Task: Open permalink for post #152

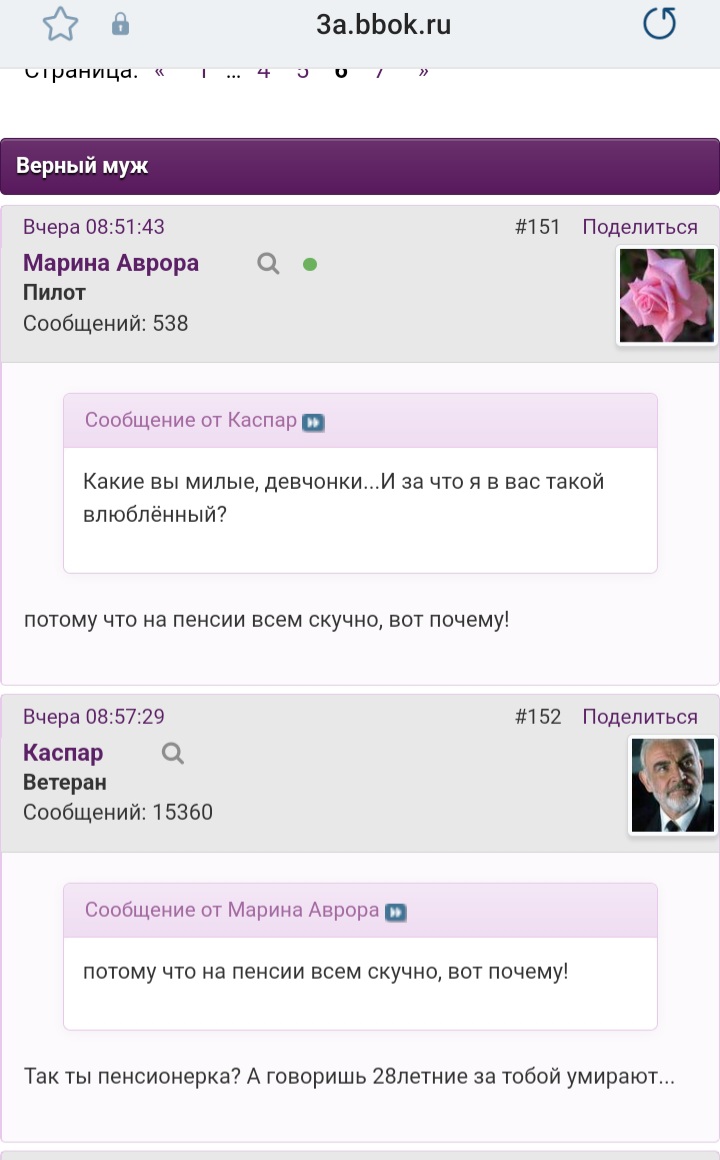Action: click(x=538, y=716)
